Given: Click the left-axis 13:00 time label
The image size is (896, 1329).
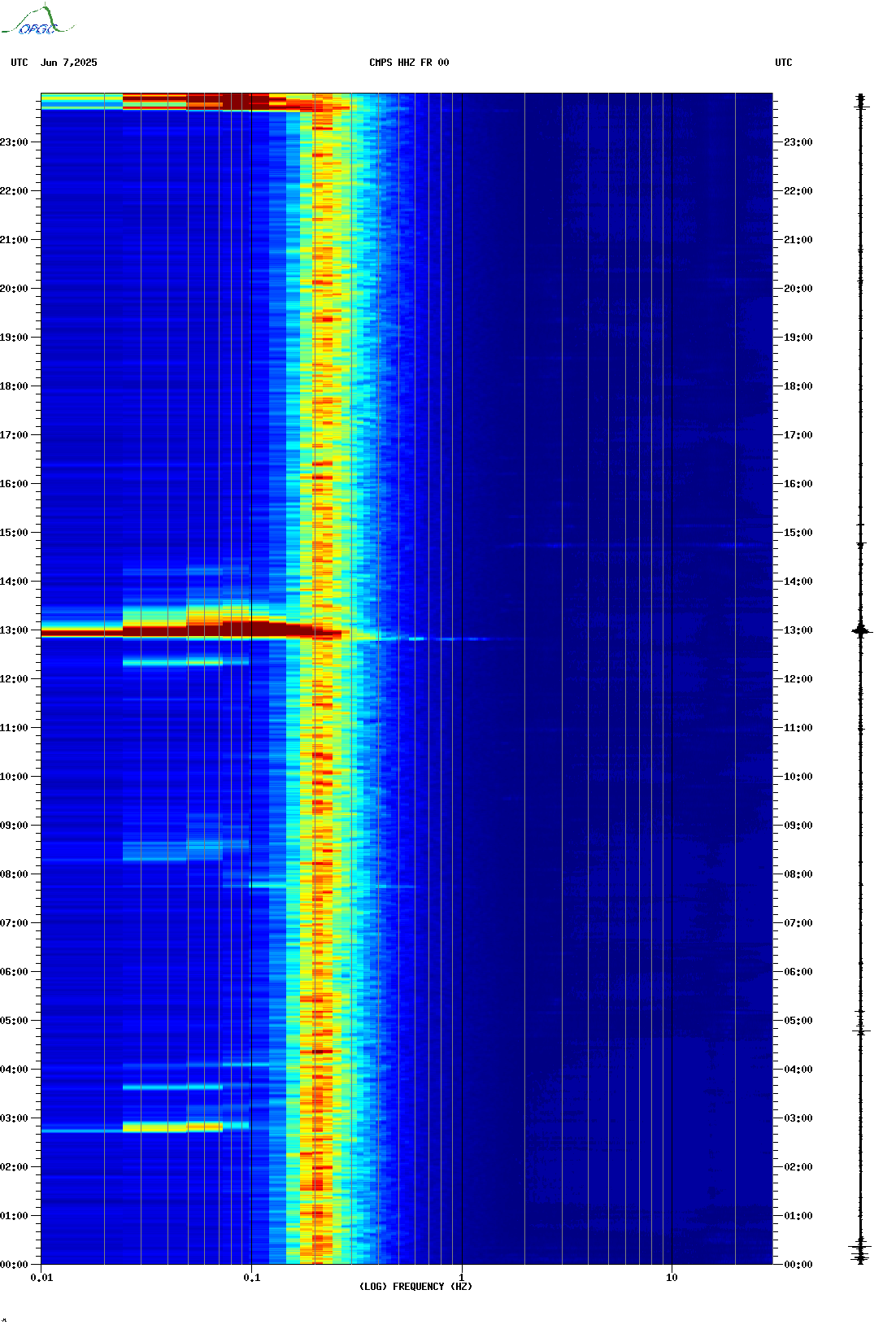Looking at the screenshot, I should click(x=14, y=630).
